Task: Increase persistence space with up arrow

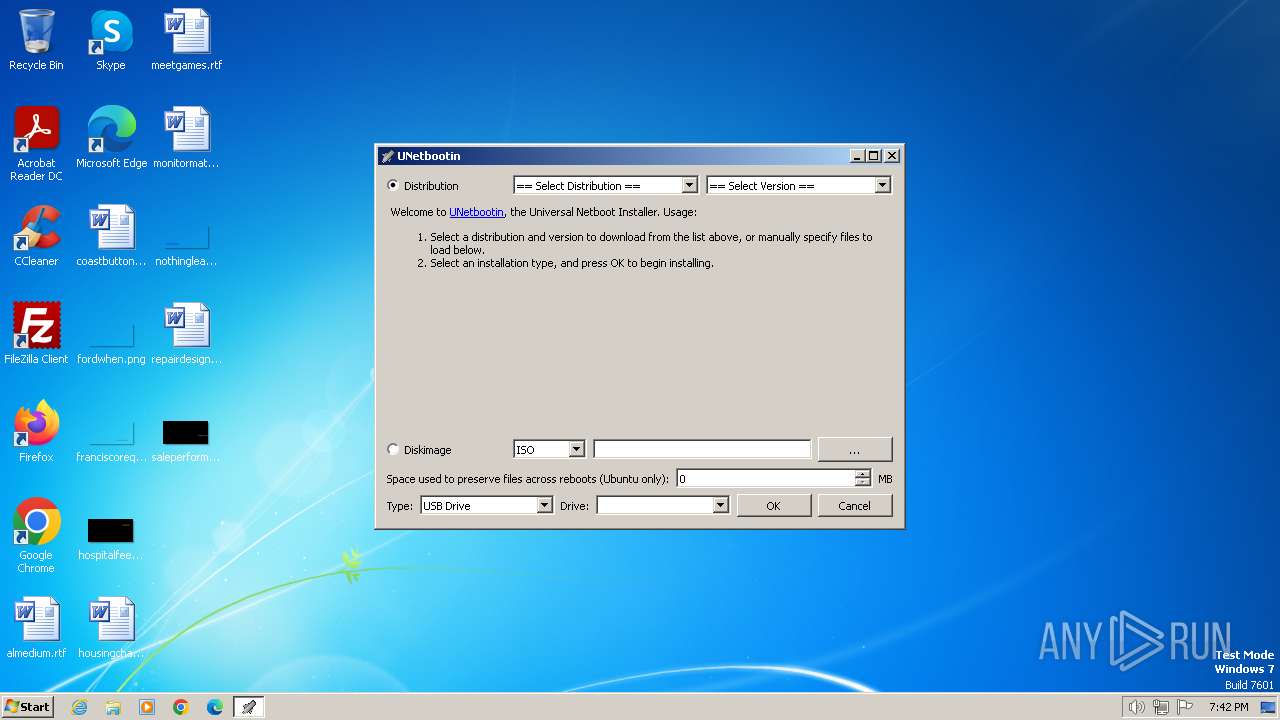Action: (x=863, y=474)
